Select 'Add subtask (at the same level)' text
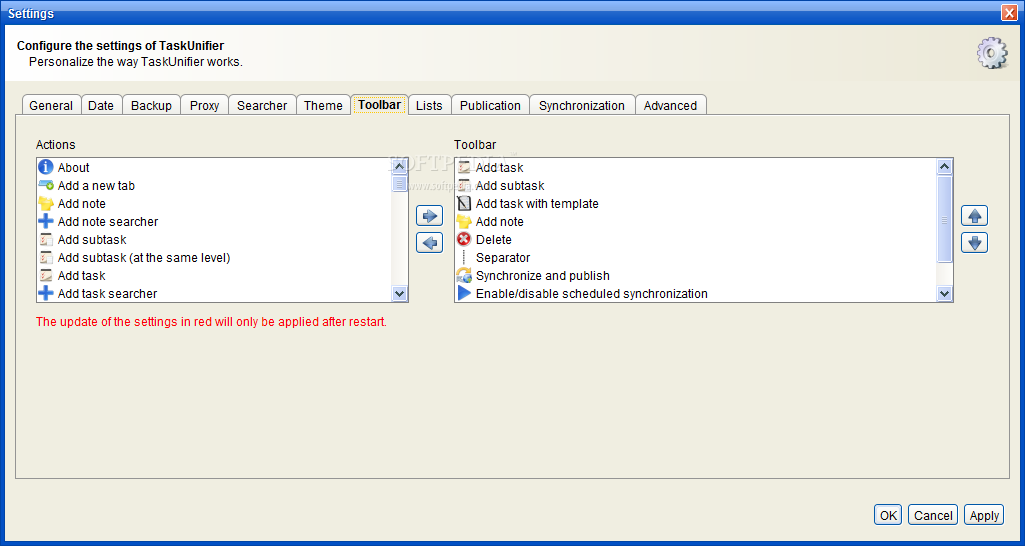1025x546 pixels. click(x=144, y=258)
